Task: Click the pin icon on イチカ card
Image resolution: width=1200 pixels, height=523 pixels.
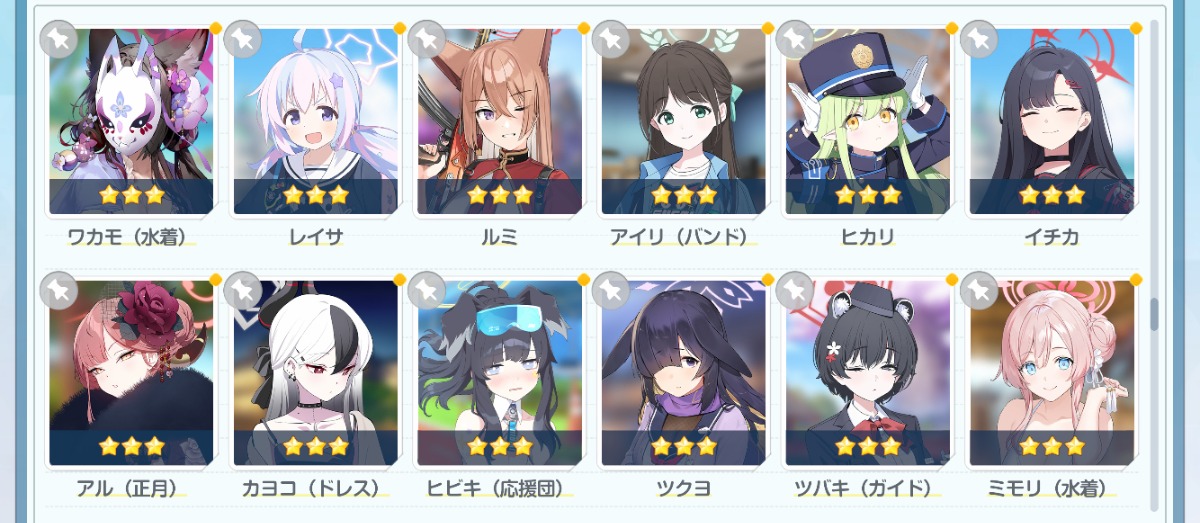Action: point(978,38)
